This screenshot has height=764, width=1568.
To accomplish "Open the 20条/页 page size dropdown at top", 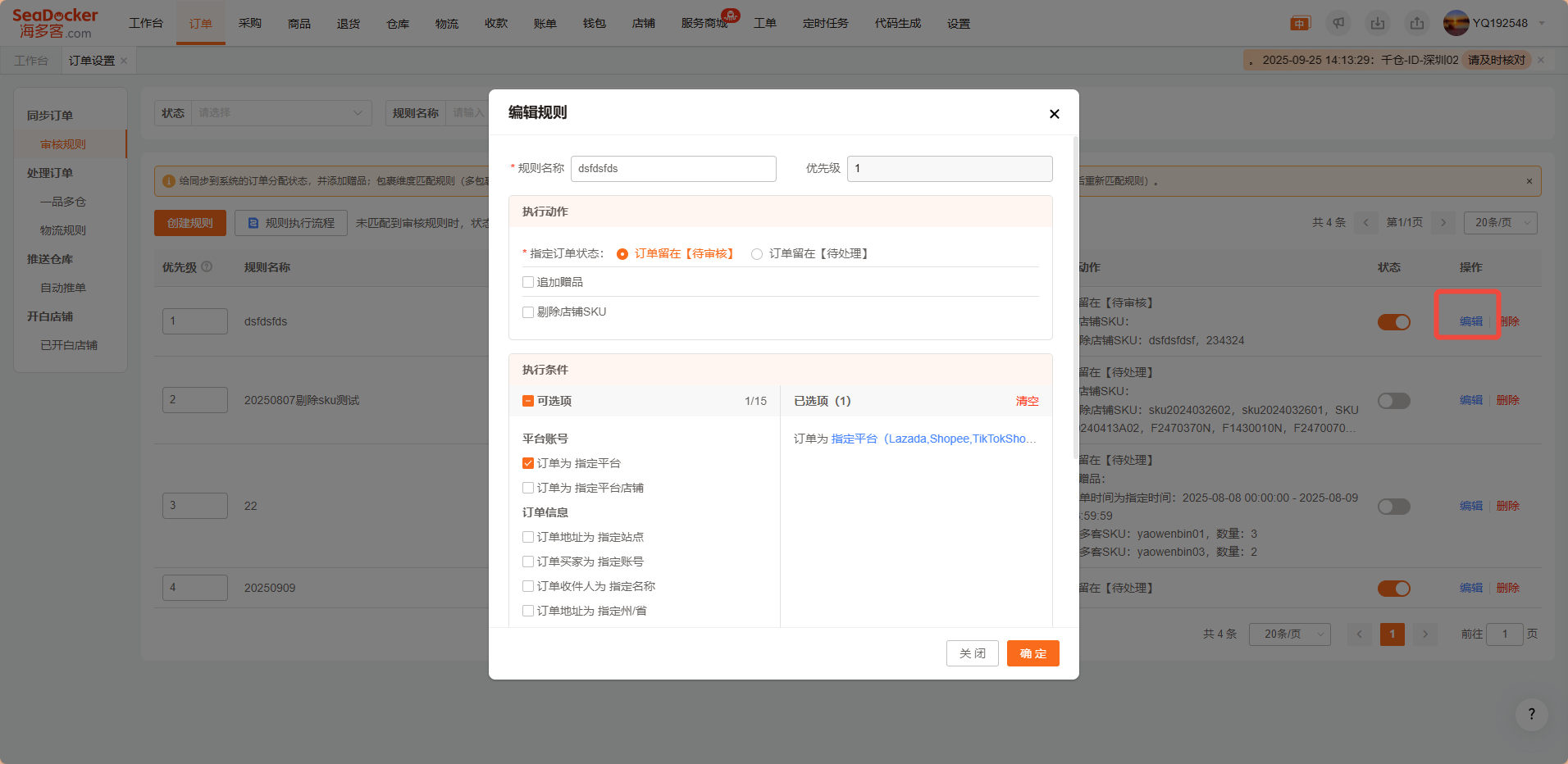I will pyautogui.click(x=1500, y=222).
